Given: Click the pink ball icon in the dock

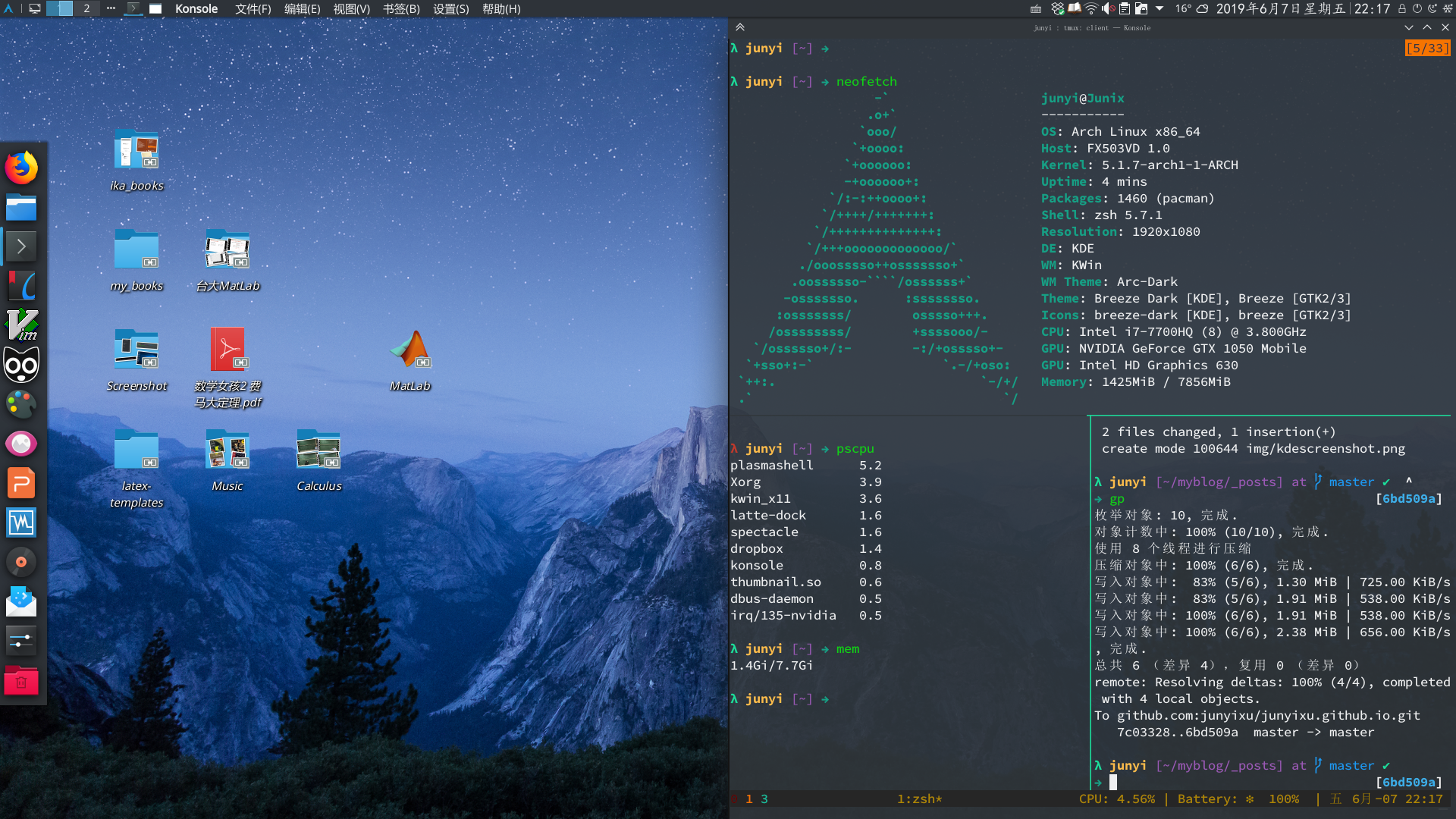Looking at the screenshot, I should click(x=21, y=444).
